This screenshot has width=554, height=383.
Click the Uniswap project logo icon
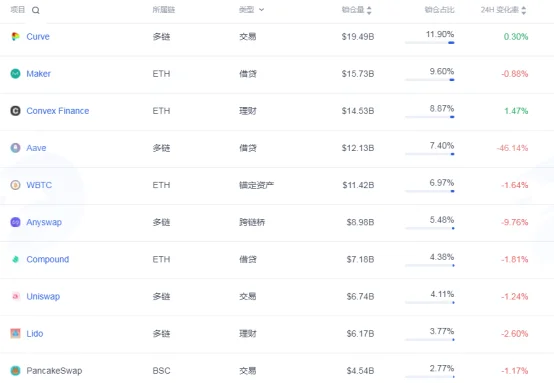tap(15, 296)
